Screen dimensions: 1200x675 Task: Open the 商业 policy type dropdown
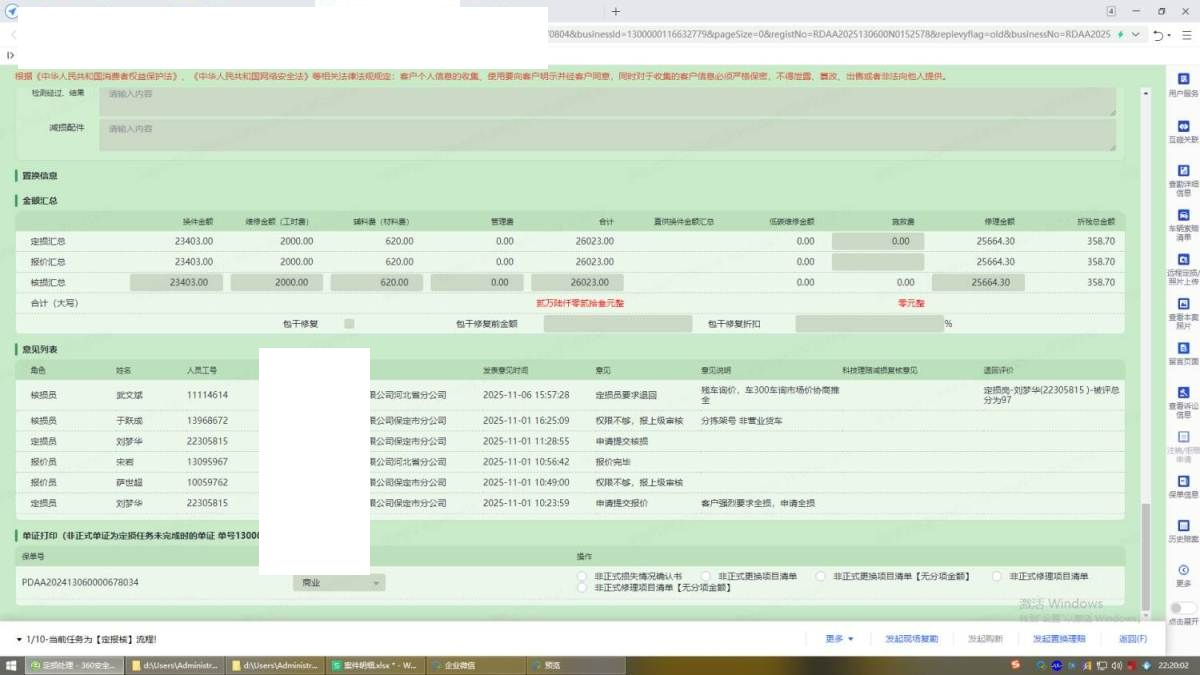click(338, 583)
